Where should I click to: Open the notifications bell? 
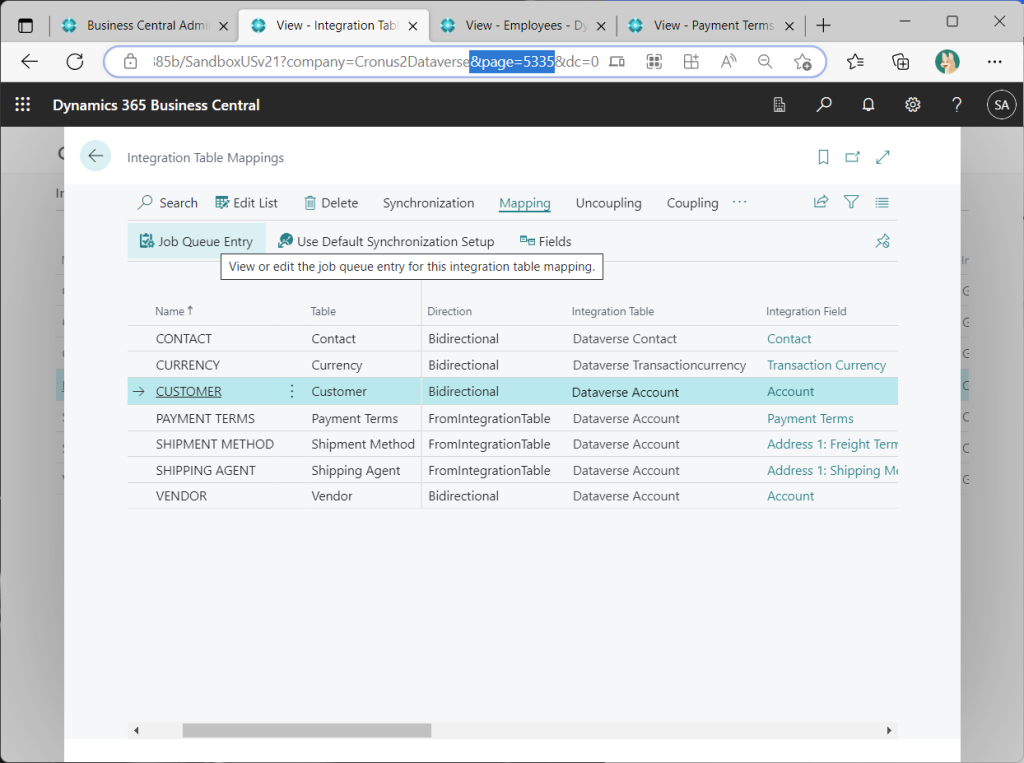pyautogui.click(x=868, y=105)
